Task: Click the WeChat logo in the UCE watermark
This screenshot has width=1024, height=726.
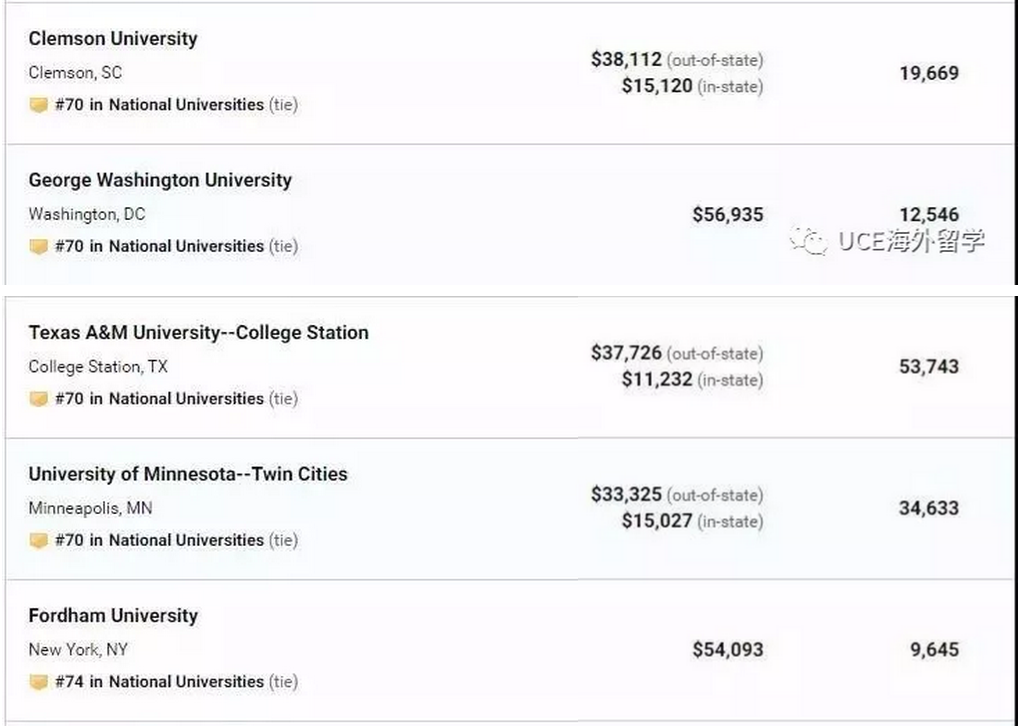Action: (808, 240)
